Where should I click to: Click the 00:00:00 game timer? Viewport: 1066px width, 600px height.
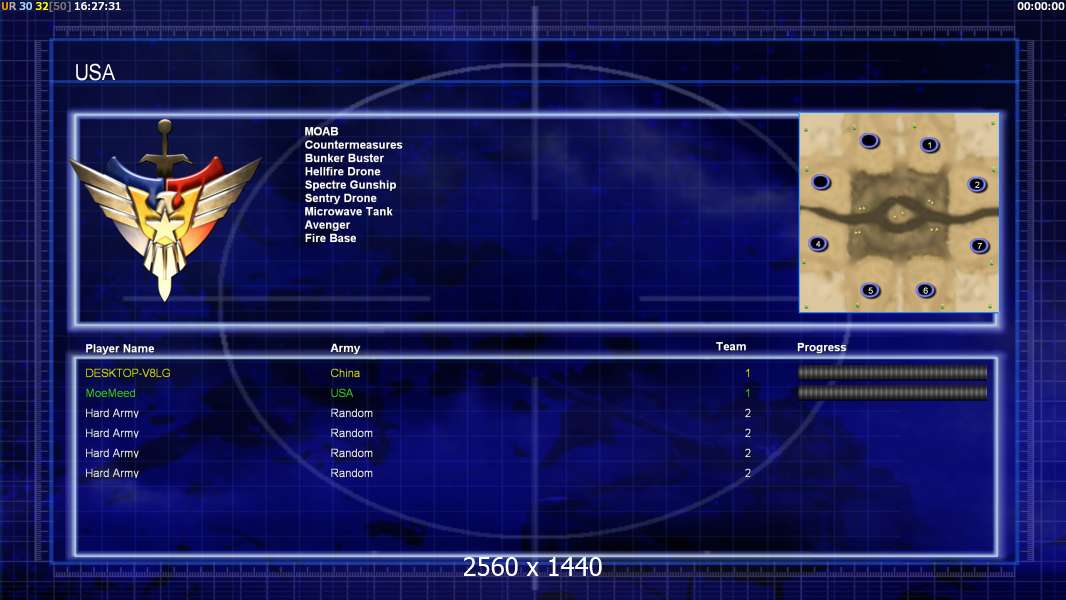point(1041,6)
